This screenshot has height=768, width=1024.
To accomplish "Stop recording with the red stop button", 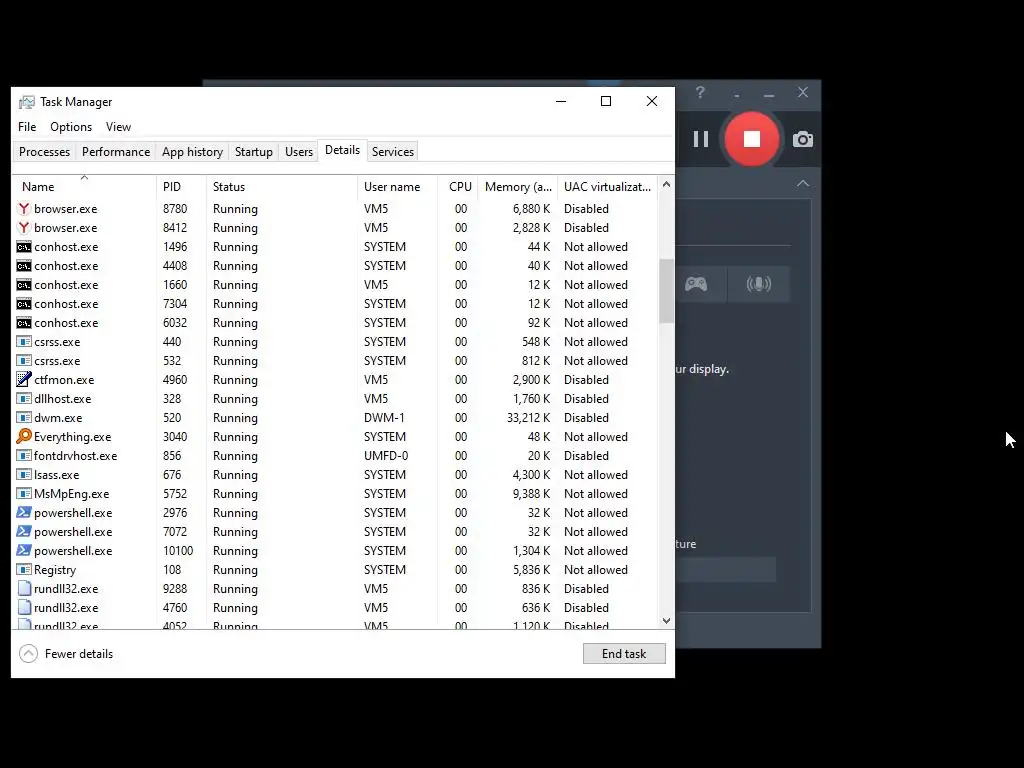I will click(752, 139).
